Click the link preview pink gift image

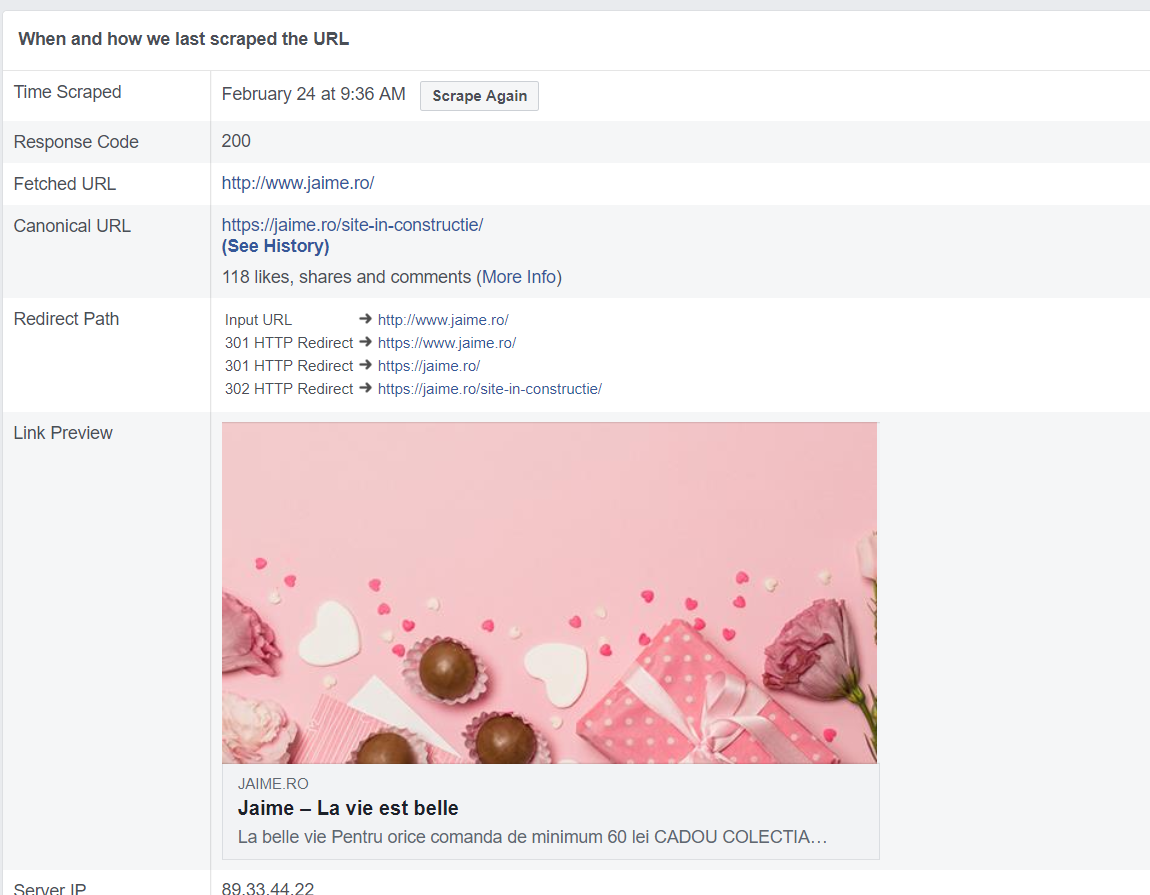point(549,593)
